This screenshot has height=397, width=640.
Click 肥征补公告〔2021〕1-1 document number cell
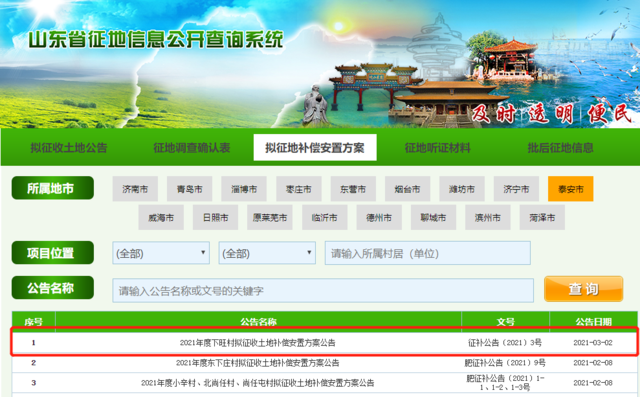tap(505, 383)
